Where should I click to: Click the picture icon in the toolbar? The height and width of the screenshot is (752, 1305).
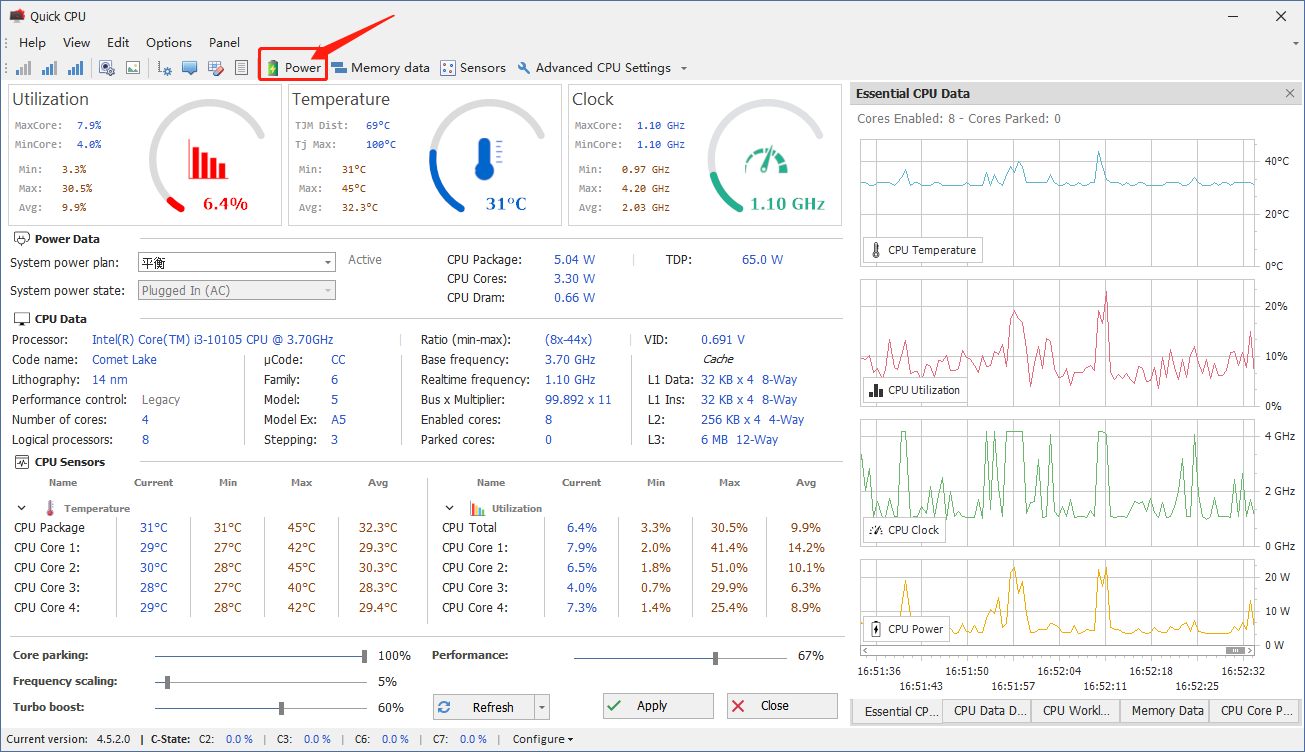point(133,68)
